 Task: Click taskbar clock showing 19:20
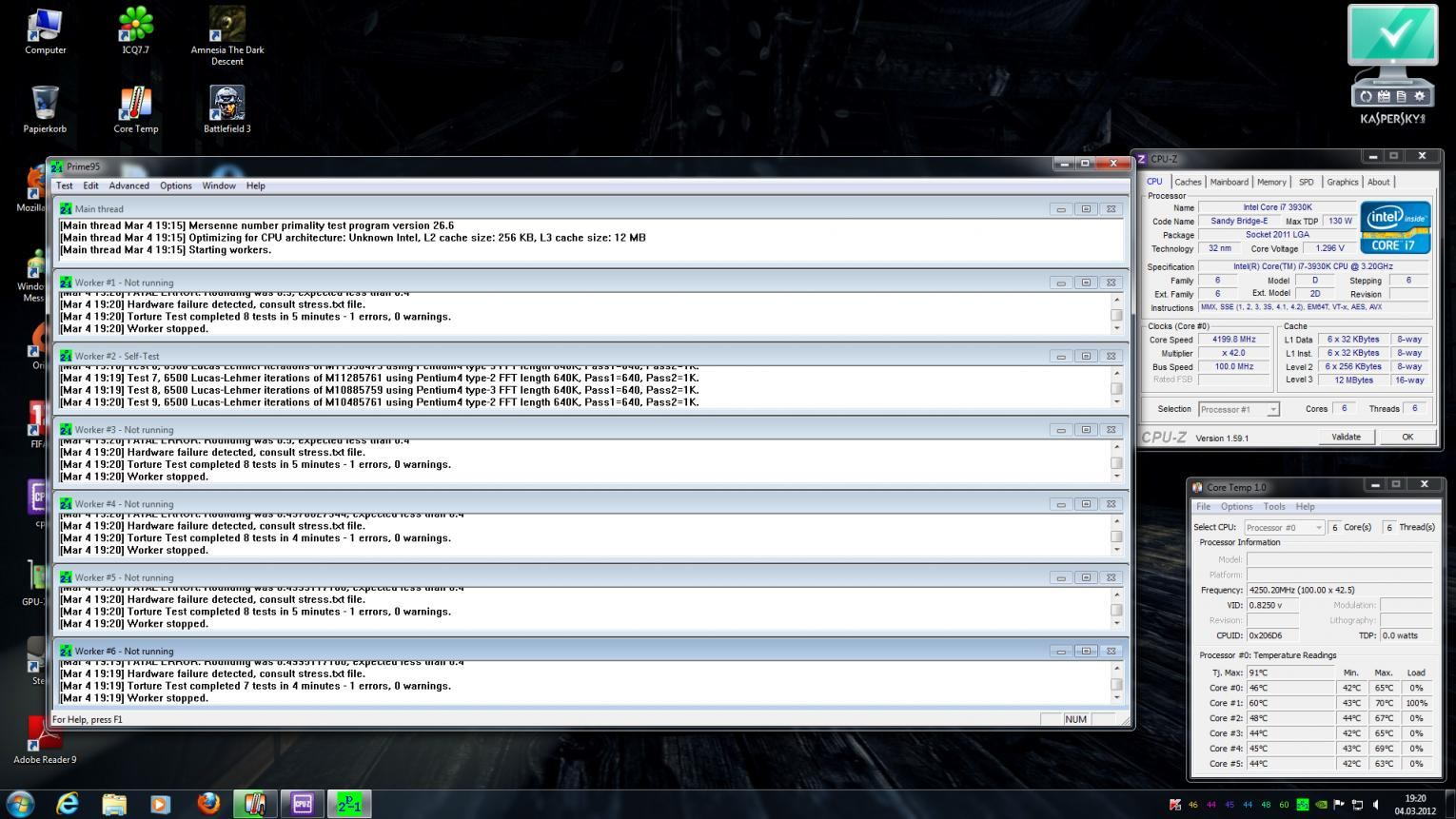click(1415, 805)
